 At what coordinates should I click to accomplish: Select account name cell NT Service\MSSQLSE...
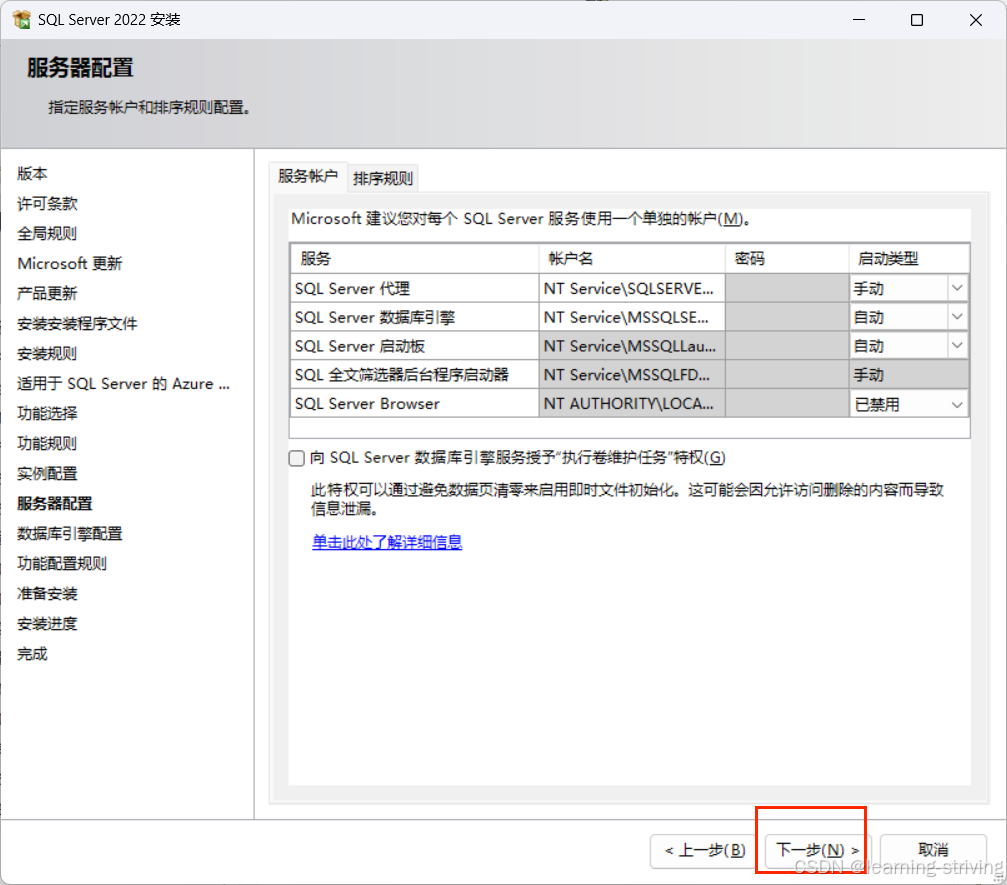coord(632,317)
